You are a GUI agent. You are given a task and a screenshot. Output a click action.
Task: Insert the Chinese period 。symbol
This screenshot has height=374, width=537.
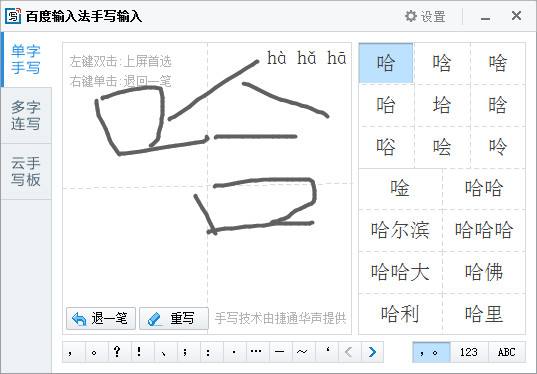tap(96, 352)
